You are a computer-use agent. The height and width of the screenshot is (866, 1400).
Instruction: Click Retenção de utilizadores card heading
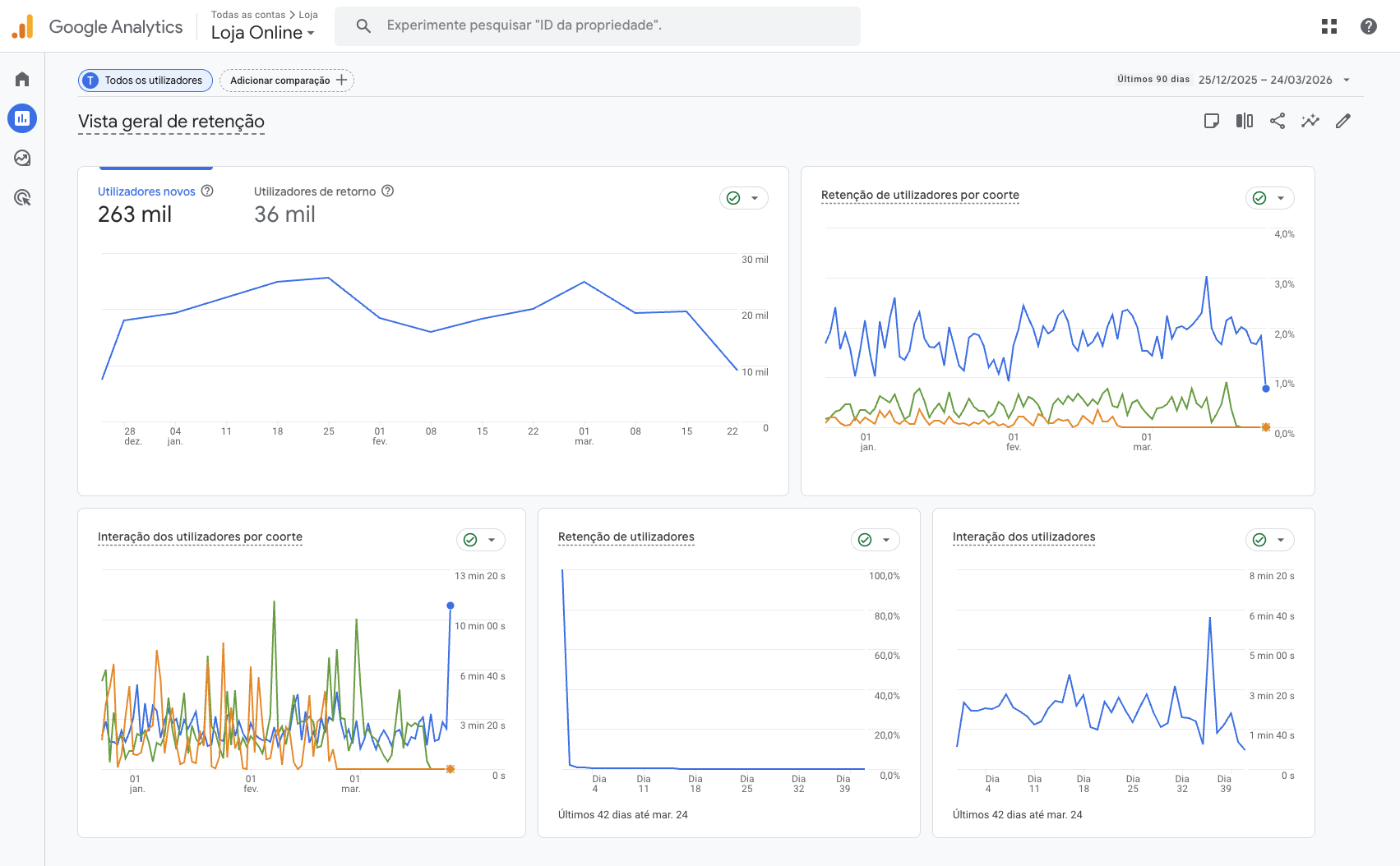click(x=626, y=537)
